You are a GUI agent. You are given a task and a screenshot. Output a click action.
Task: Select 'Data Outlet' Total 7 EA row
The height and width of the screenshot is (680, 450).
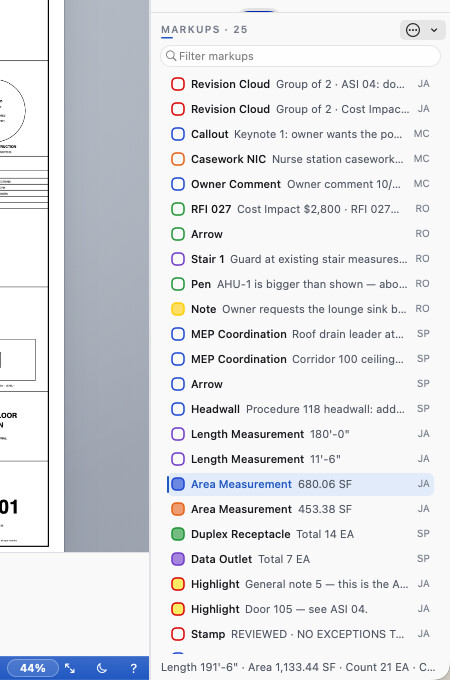tap(300, 559)
